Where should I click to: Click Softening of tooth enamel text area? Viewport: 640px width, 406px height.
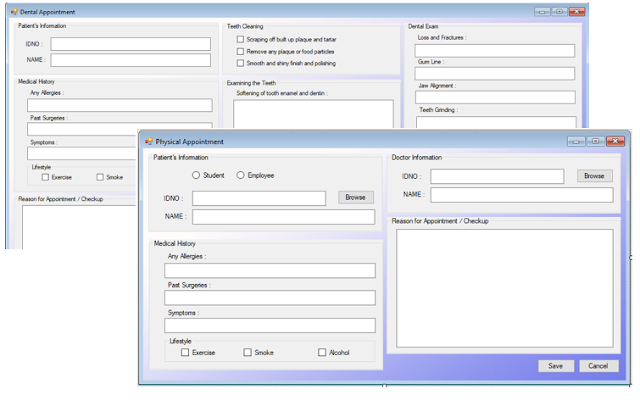click(x=313, y=114)
